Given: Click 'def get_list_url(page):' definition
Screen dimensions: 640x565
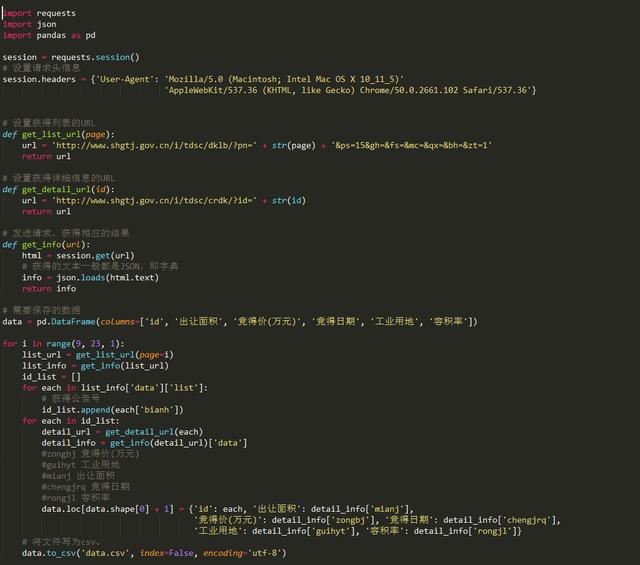Looking at the screenshot, I should point(58,134).
